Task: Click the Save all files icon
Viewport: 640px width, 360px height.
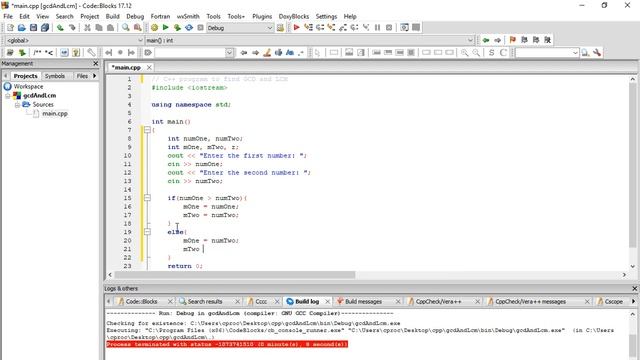Action: click(45, 28)
